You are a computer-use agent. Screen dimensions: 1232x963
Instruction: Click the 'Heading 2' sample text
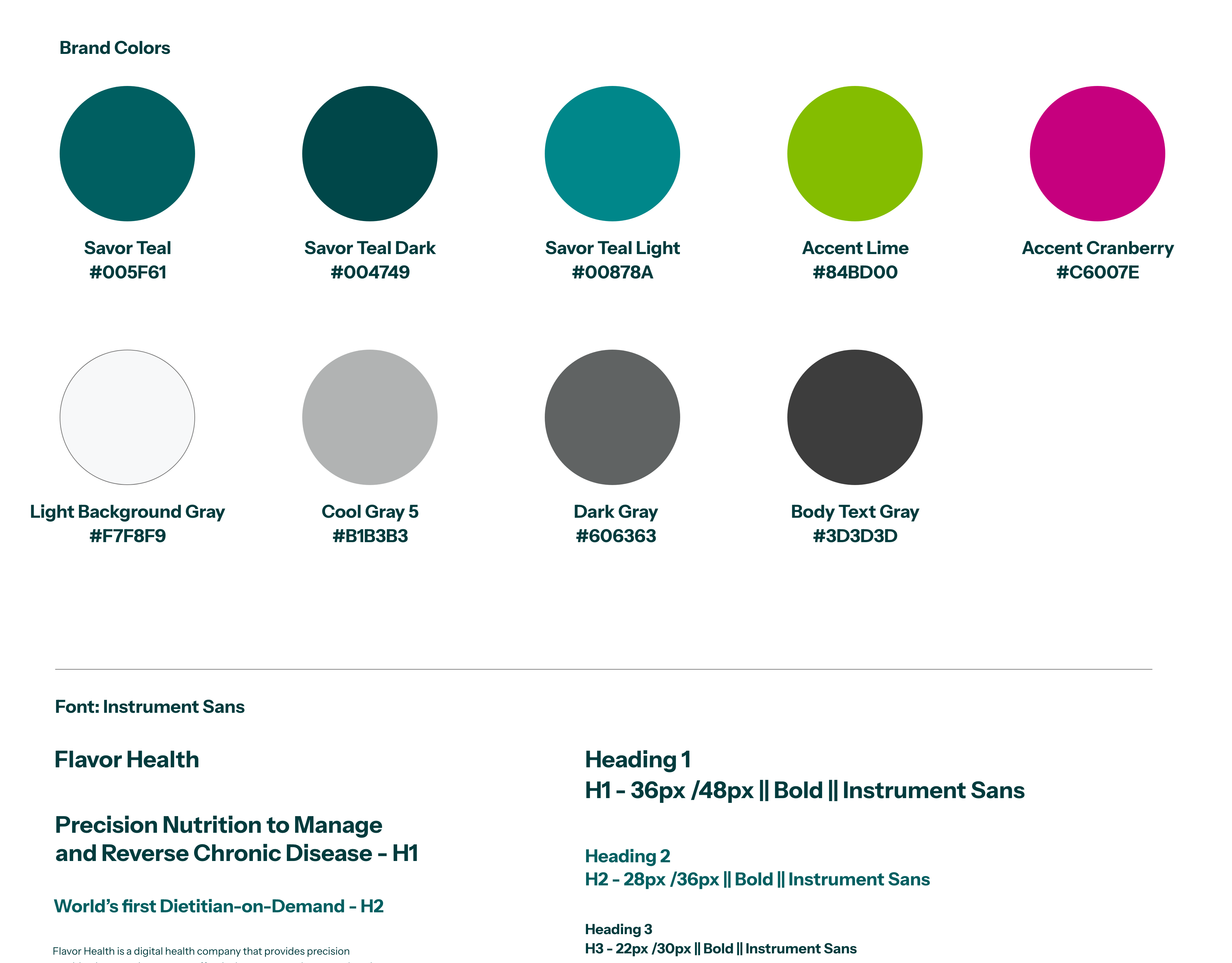(628, 856)
